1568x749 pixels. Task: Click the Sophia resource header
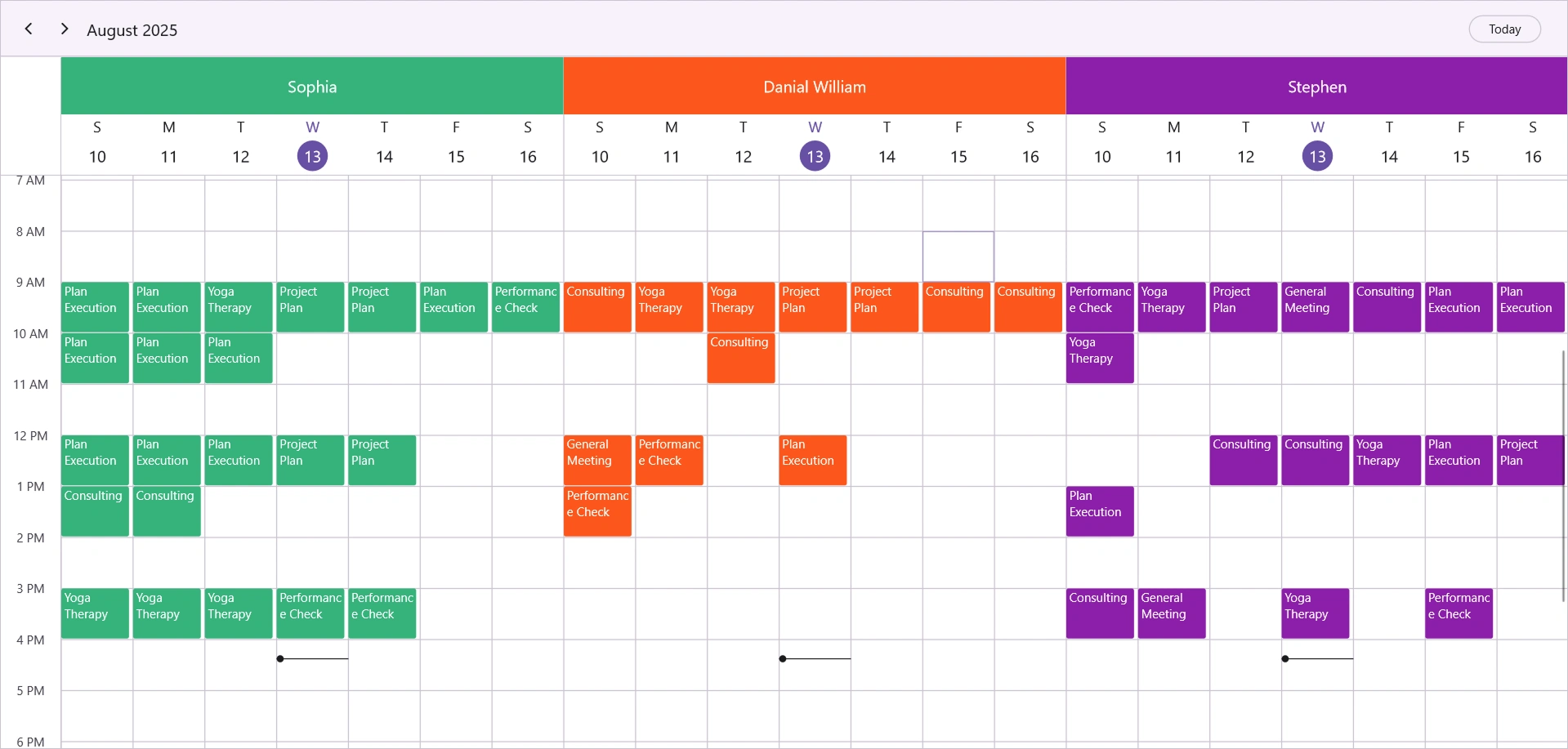[x=312, y=86]
